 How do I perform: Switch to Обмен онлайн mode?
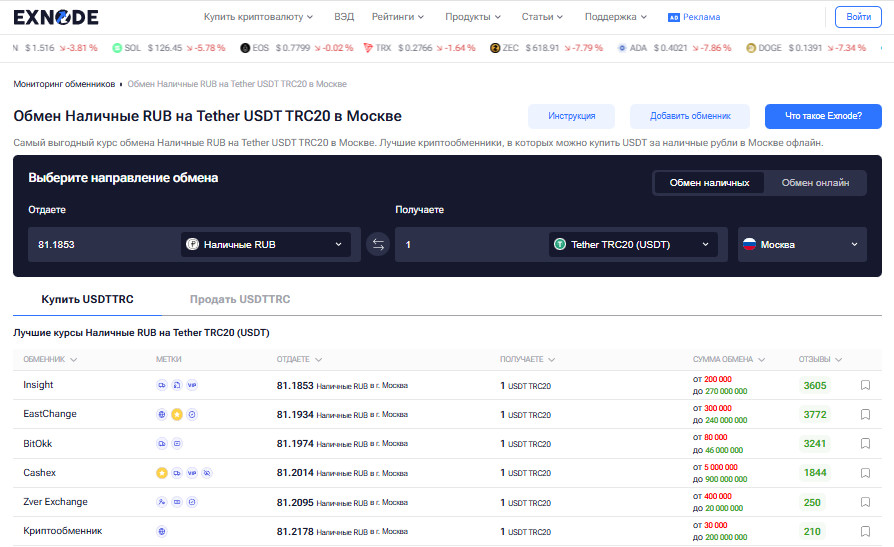815,183
